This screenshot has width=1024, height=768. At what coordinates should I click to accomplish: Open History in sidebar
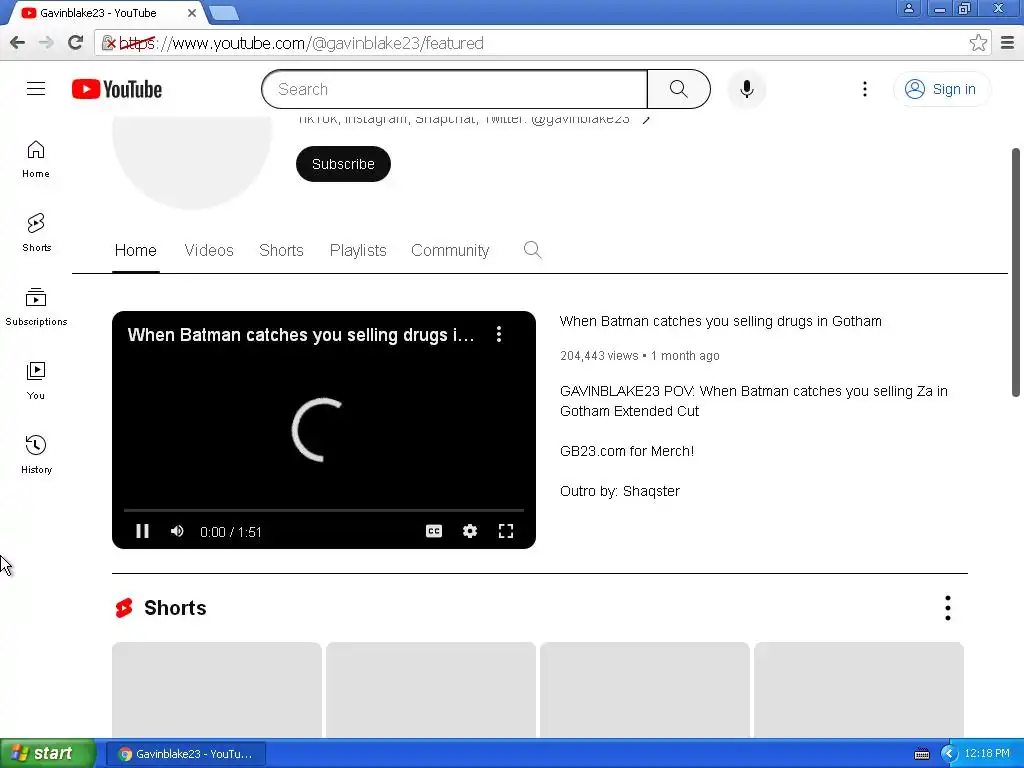click(x=36, y=455)
